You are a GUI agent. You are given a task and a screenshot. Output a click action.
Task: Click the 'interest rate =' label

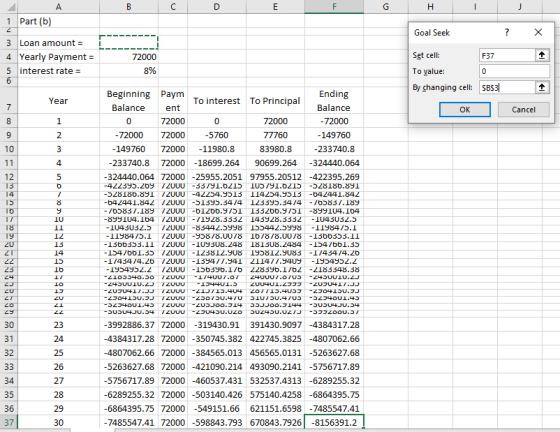[59, 71]
